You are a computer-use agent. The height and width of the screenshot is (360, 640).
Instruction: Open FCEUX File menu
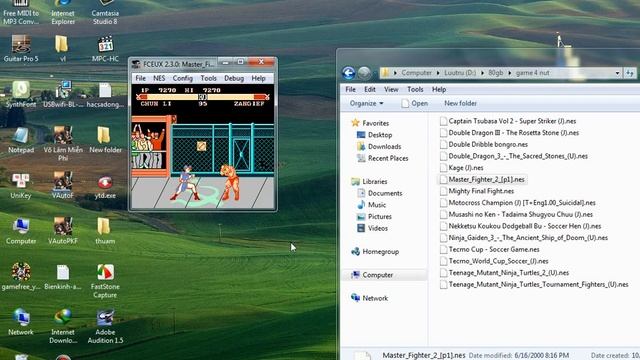140,78
